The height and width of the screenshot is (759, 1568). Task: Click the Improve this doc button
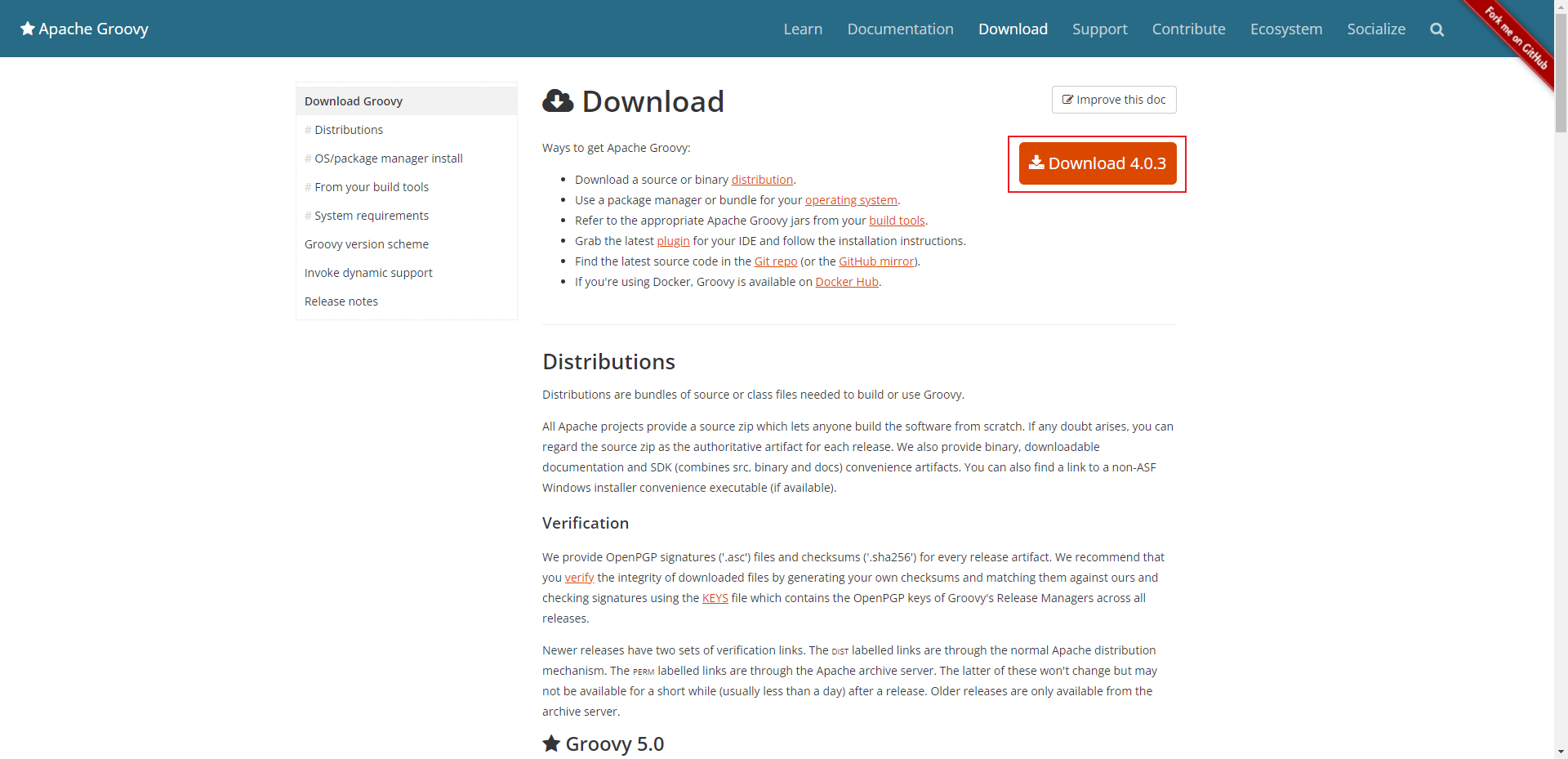click(1114, 100)
